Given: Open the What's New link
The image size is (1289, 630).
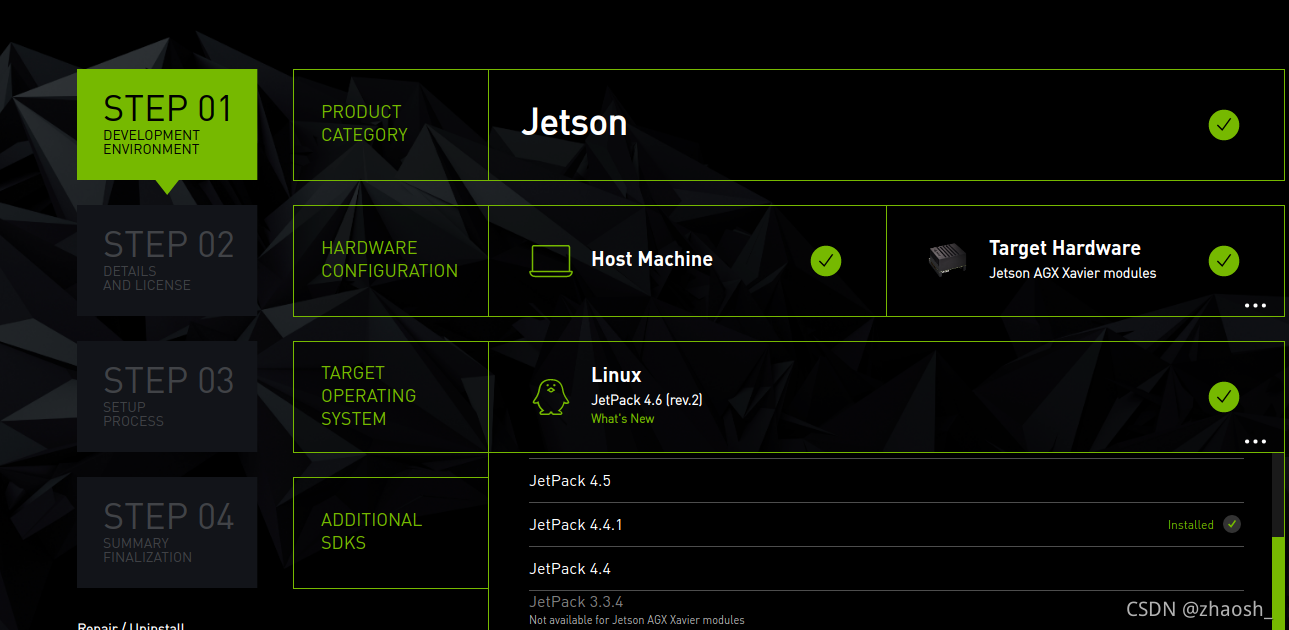Looking at the screenshot, I should click(x=622, y=419).
